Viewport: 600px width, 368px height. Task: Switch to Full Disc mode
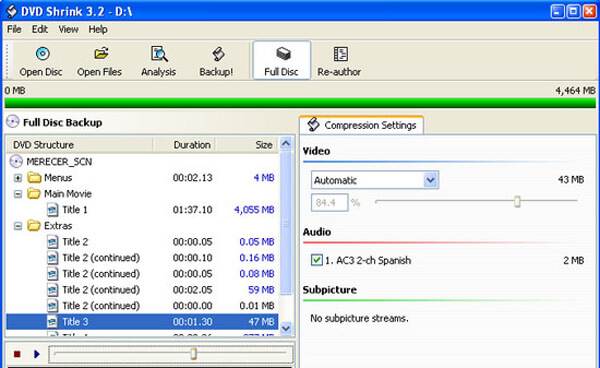pyautogui.click(x=282, y=60)
